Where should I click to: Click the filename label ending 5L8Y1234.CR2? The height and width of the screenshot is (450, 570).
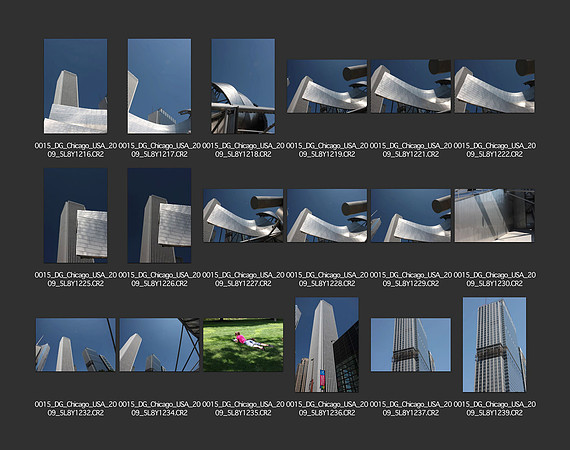(159, 409)
